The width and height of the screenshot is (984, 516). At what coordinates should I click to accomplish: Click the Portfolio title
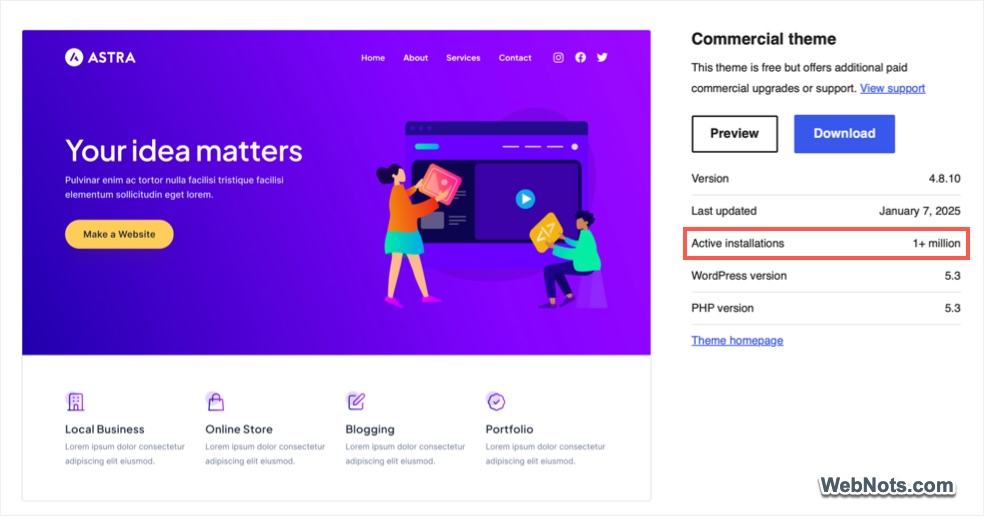[510, 429]
